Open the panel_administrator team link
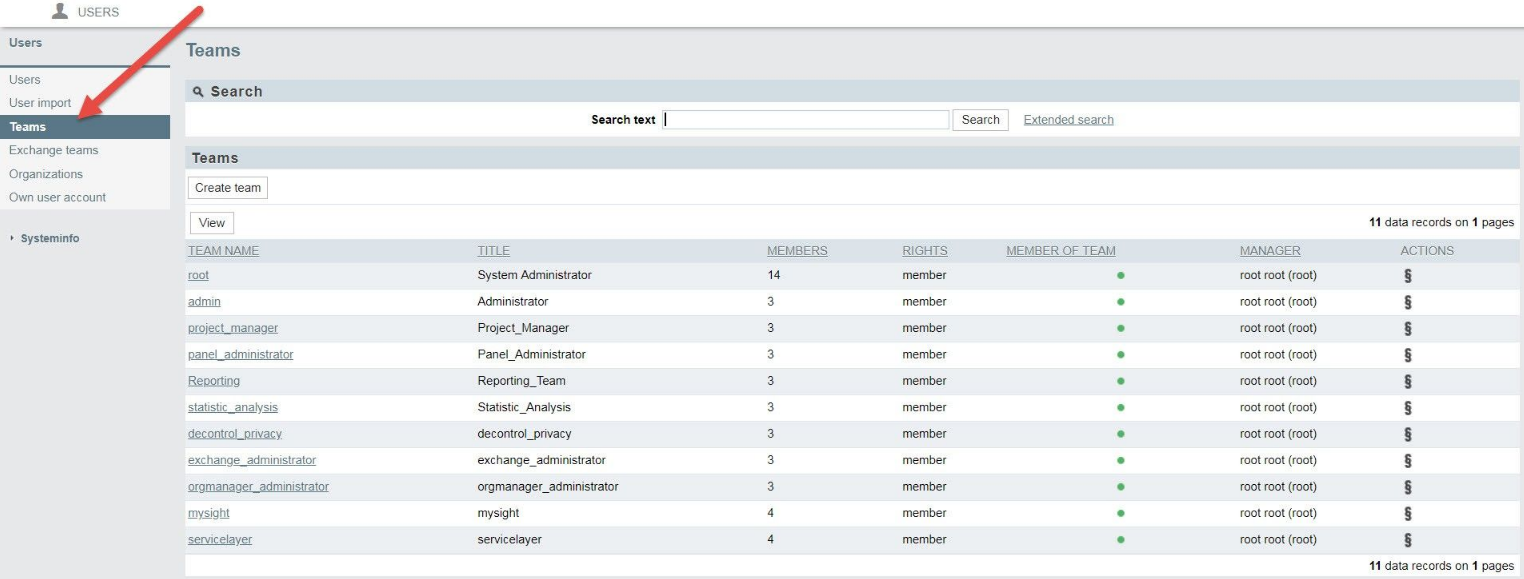The width and height of the screenshot is (1524, 579). click(241, 355)
